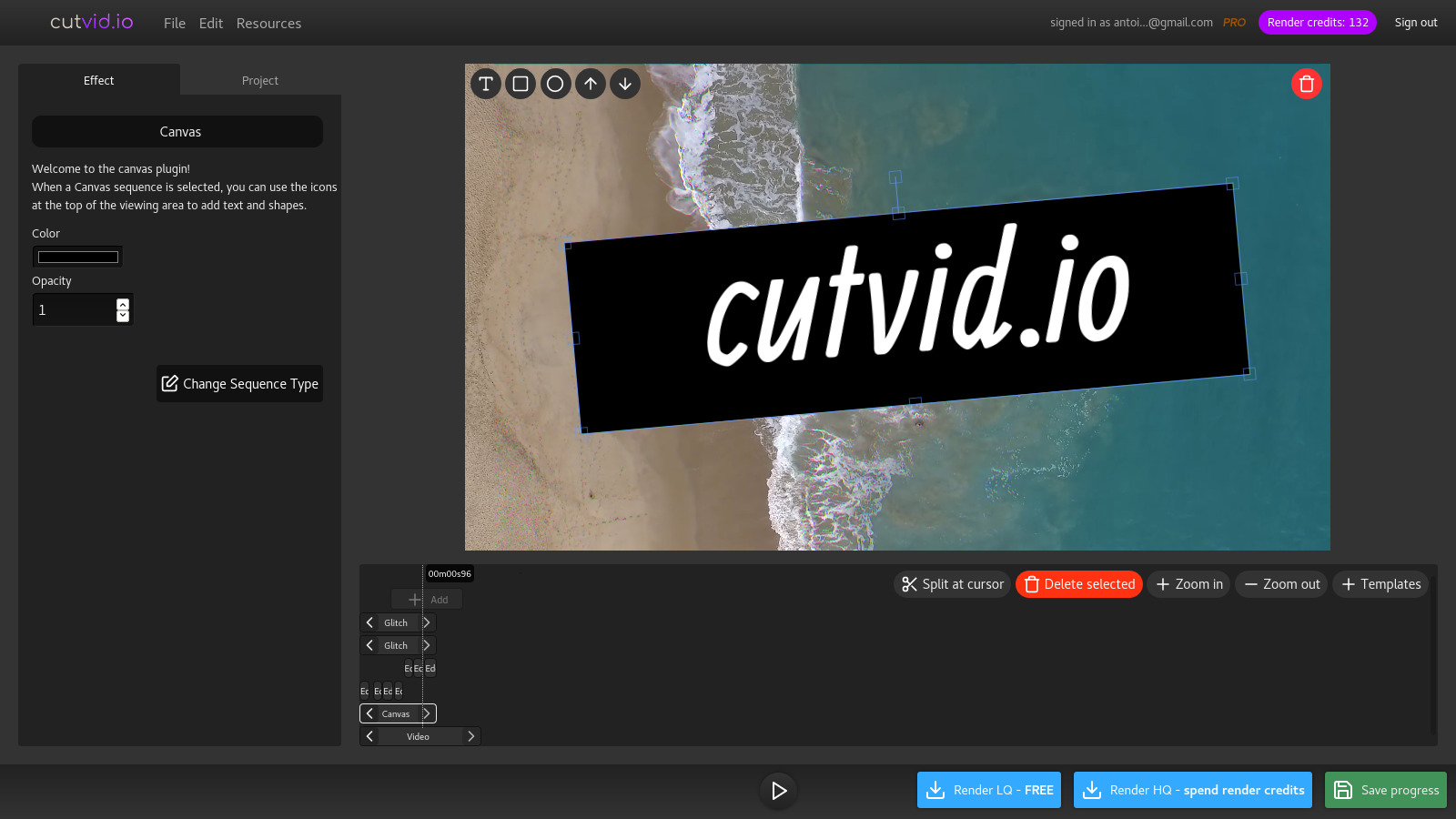Viewport: 1456px width, 819px height.
Task: Increase Opacity with the up stepper
Action: pyautogui.click(x=123, y=304)
